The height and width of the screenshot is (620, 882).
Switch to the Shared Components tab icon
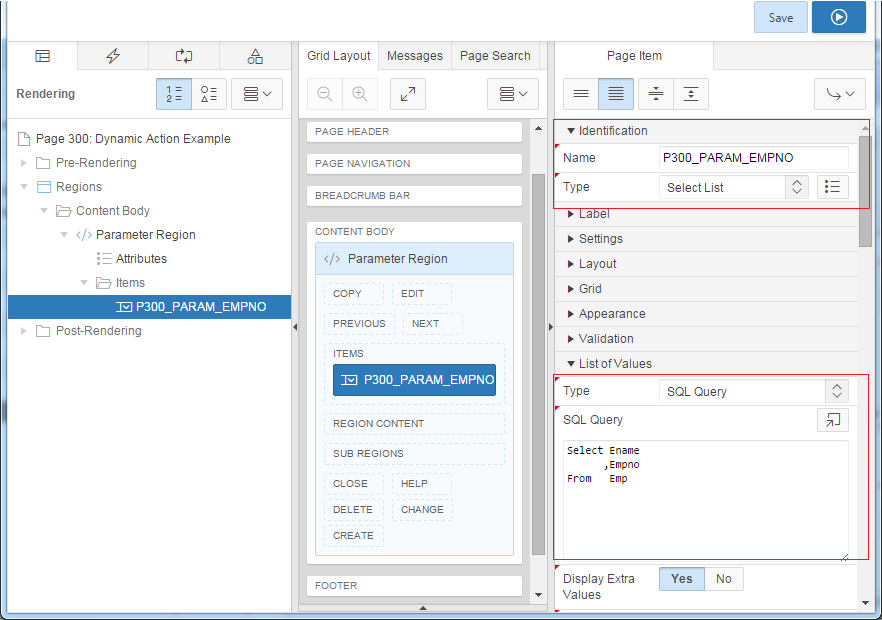pyautogui.click(x=255, y=56)
